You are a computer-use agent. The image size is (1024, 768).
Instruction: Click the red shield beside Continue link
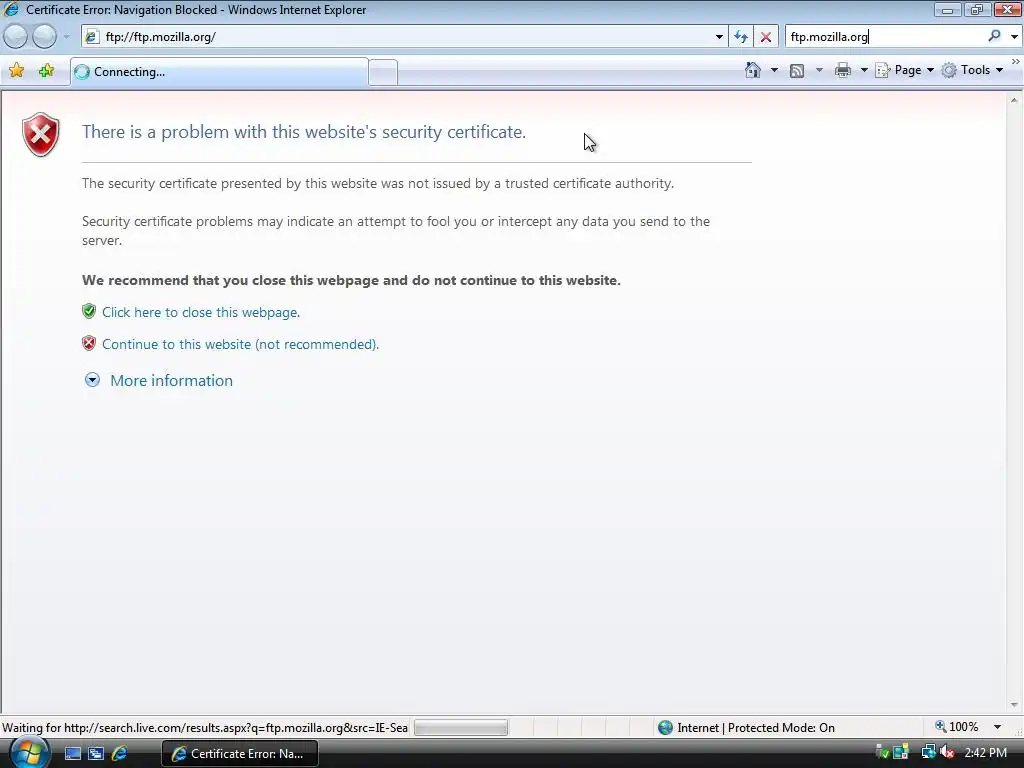(89, 344)
